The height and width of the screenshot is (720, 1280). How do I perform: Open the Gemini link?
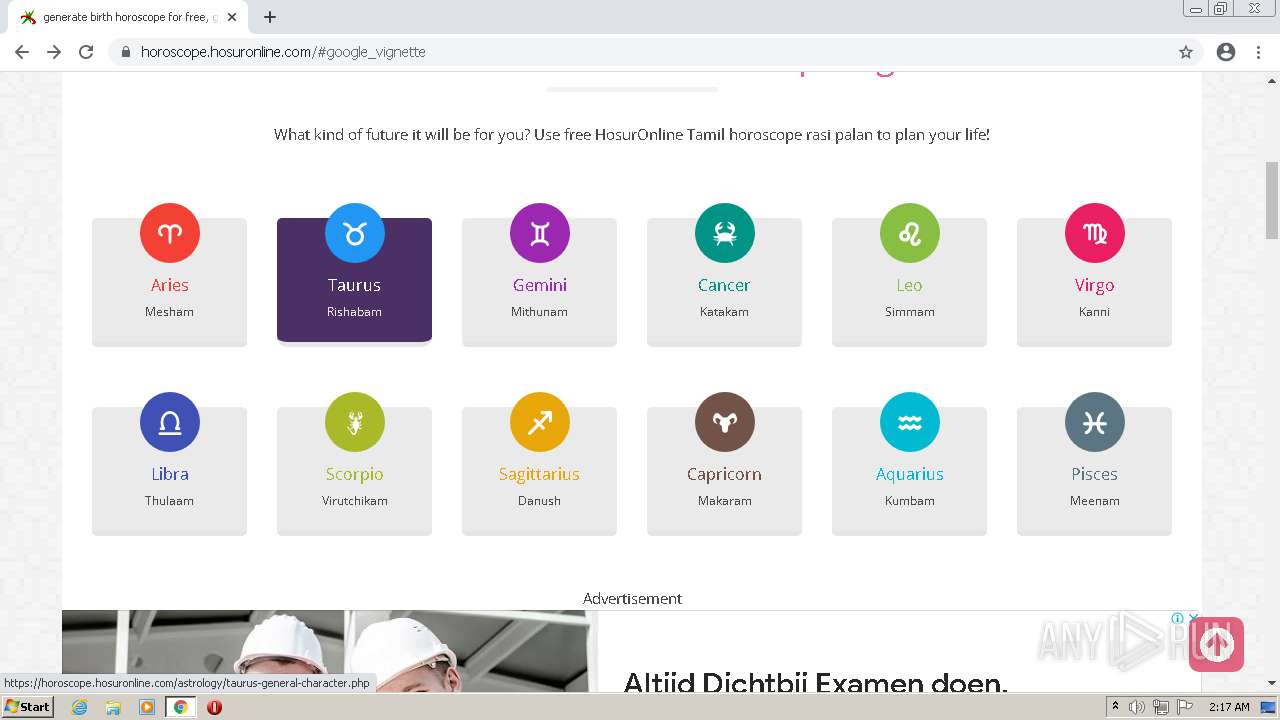click(x=540, y=285)
